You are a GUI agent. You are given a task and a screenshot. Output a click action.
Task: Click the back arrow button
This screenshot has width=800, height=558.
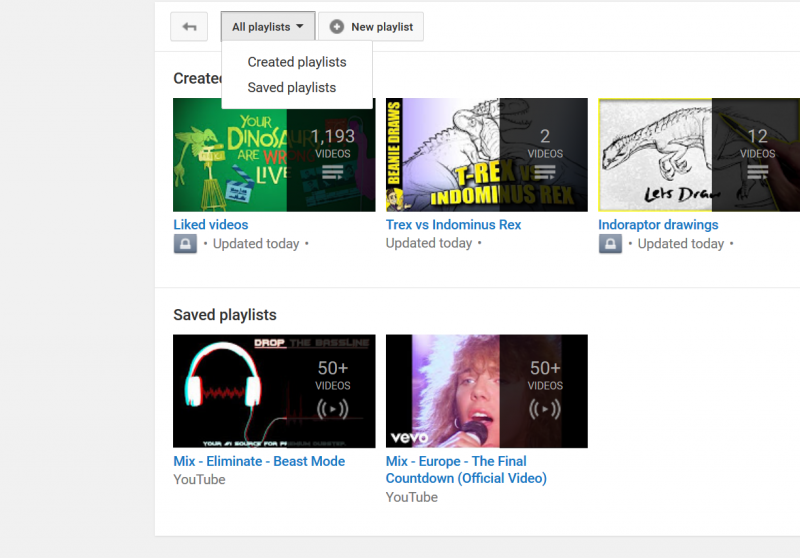(x=189, y=27)
